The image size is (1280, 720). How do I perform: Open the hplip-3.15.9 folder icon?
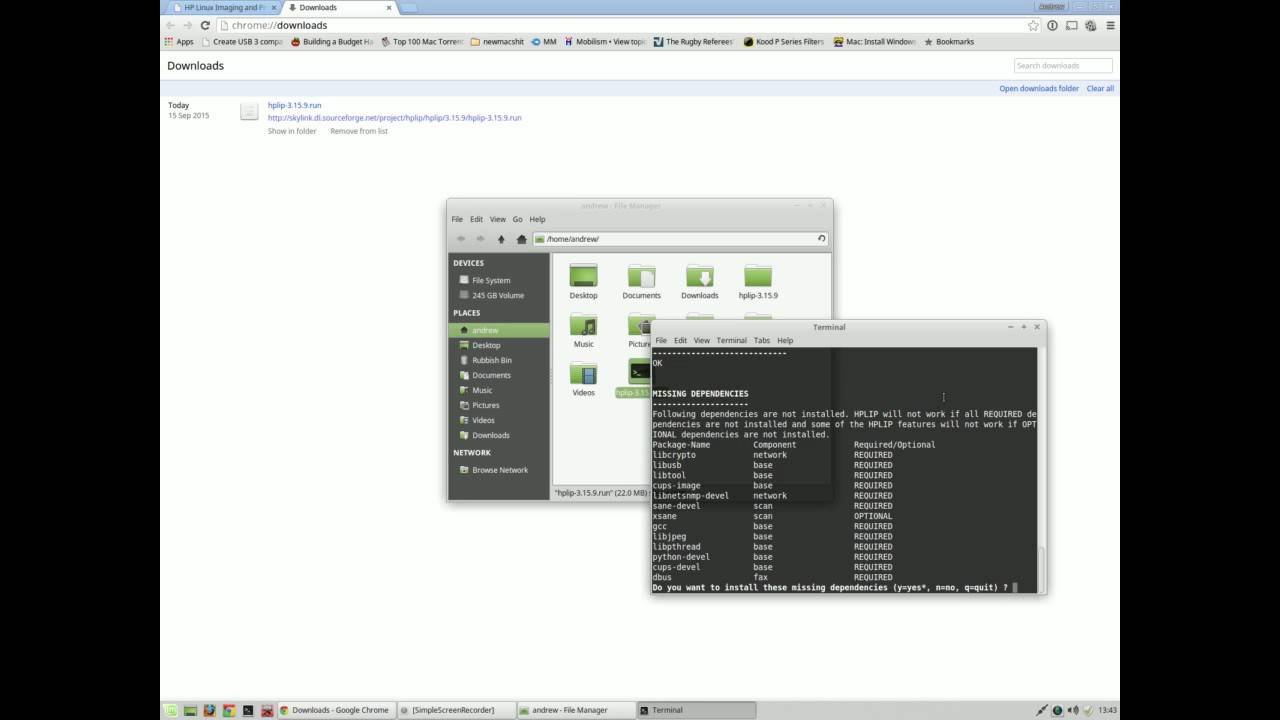tap(758, 276)
